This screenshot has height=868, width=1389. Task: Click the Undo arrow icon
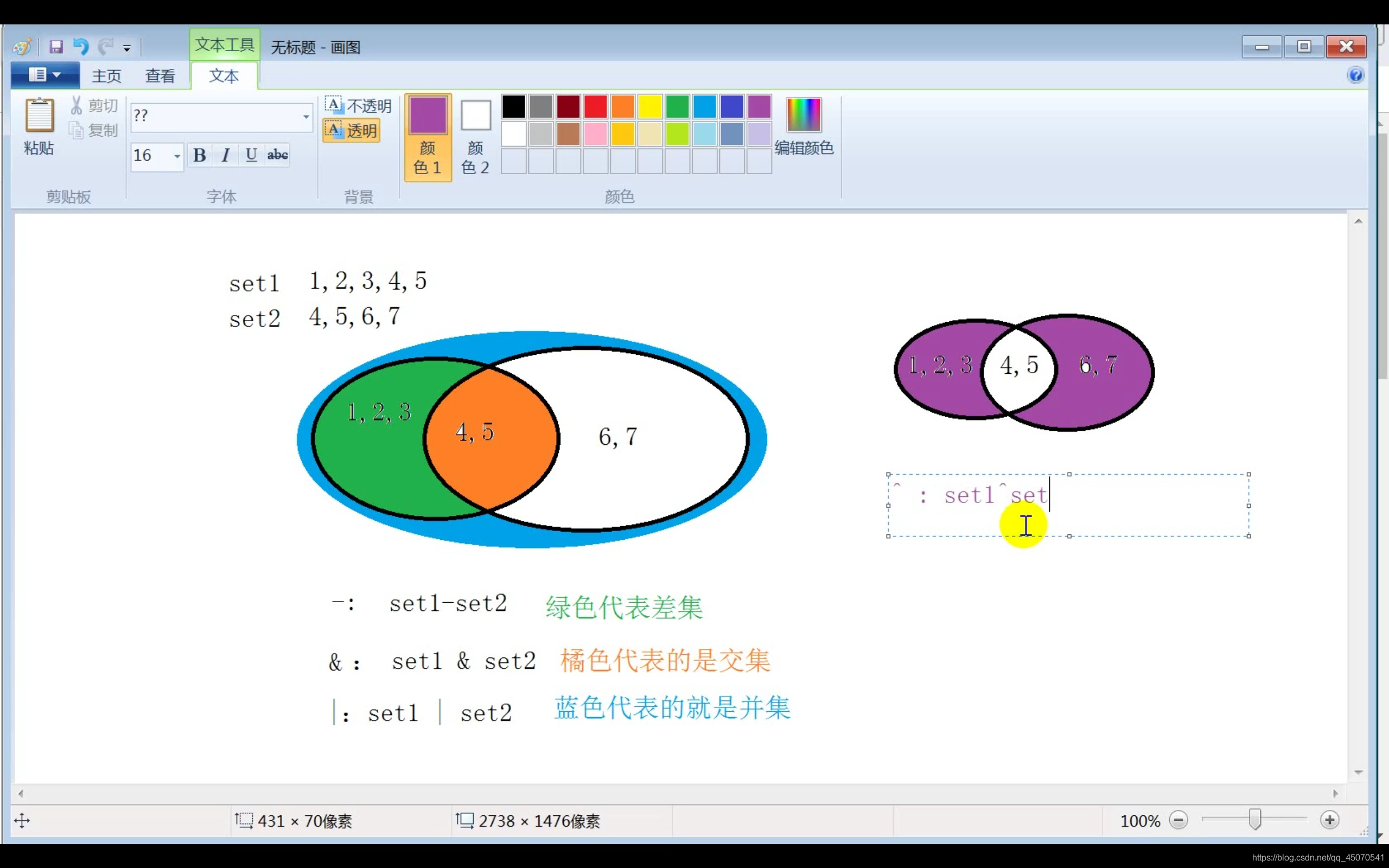[x=80, y=47]
